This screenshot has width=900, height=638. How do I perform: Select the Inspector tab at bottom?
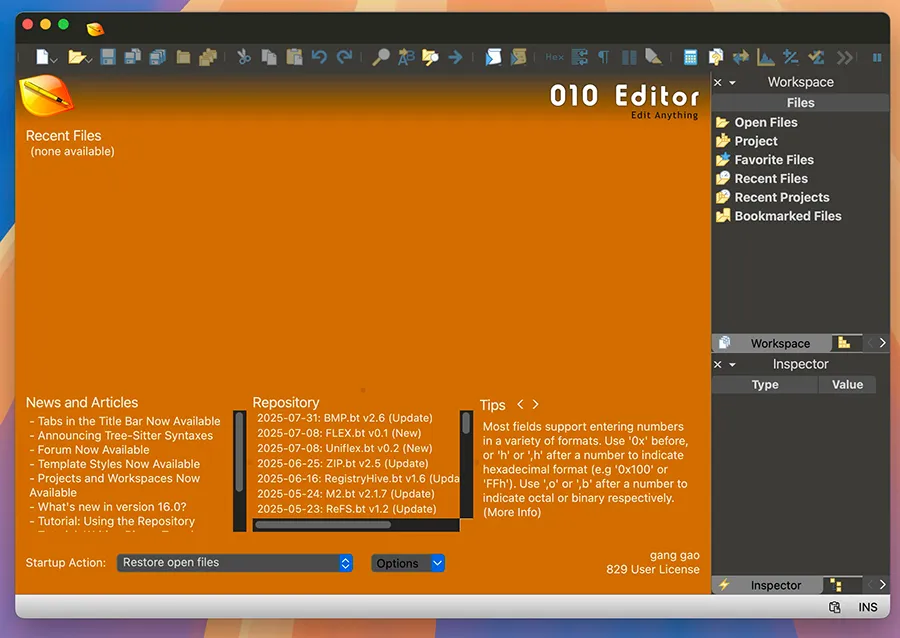(775, 585)
